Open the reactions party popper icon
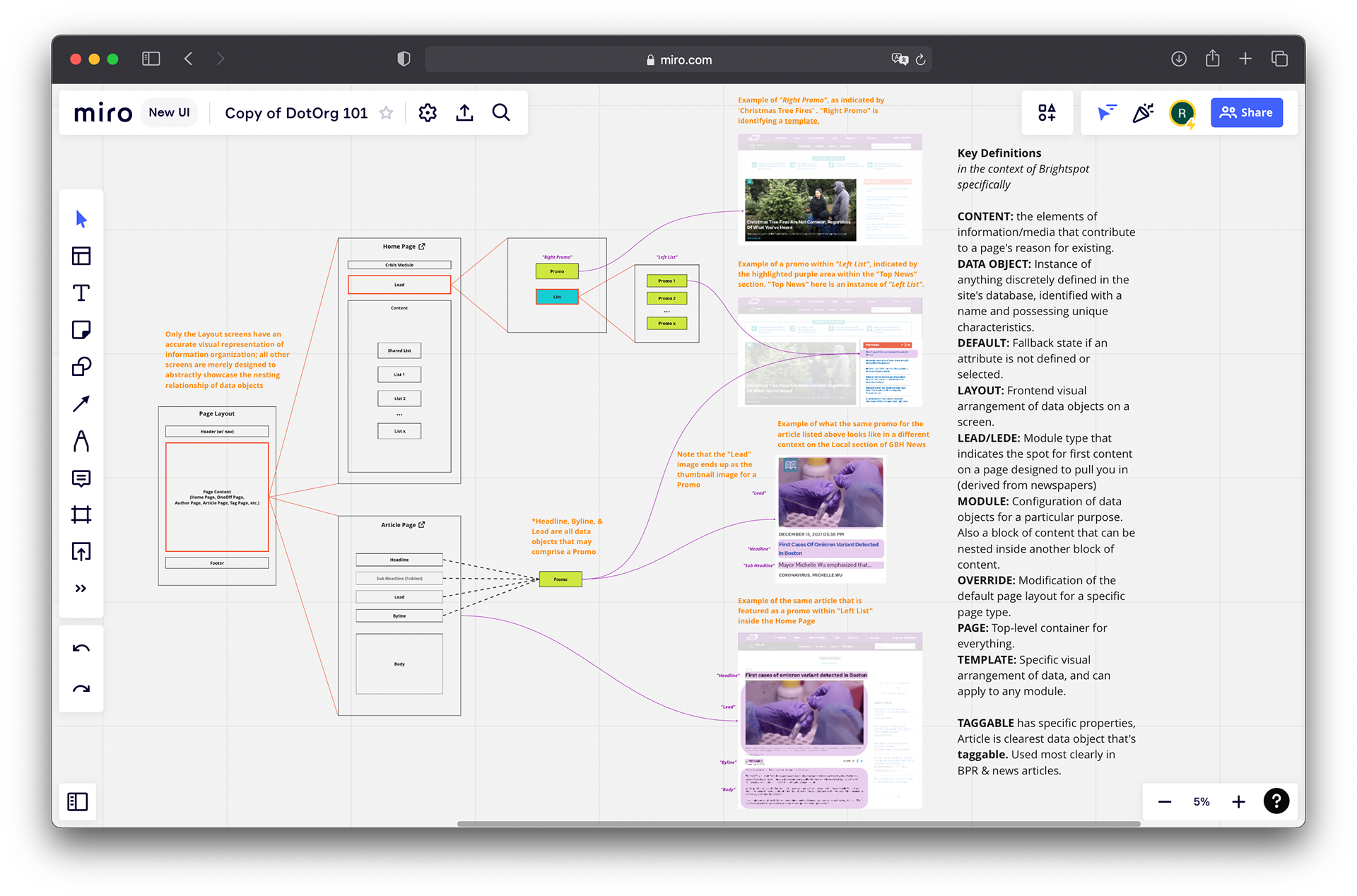 1143,112
